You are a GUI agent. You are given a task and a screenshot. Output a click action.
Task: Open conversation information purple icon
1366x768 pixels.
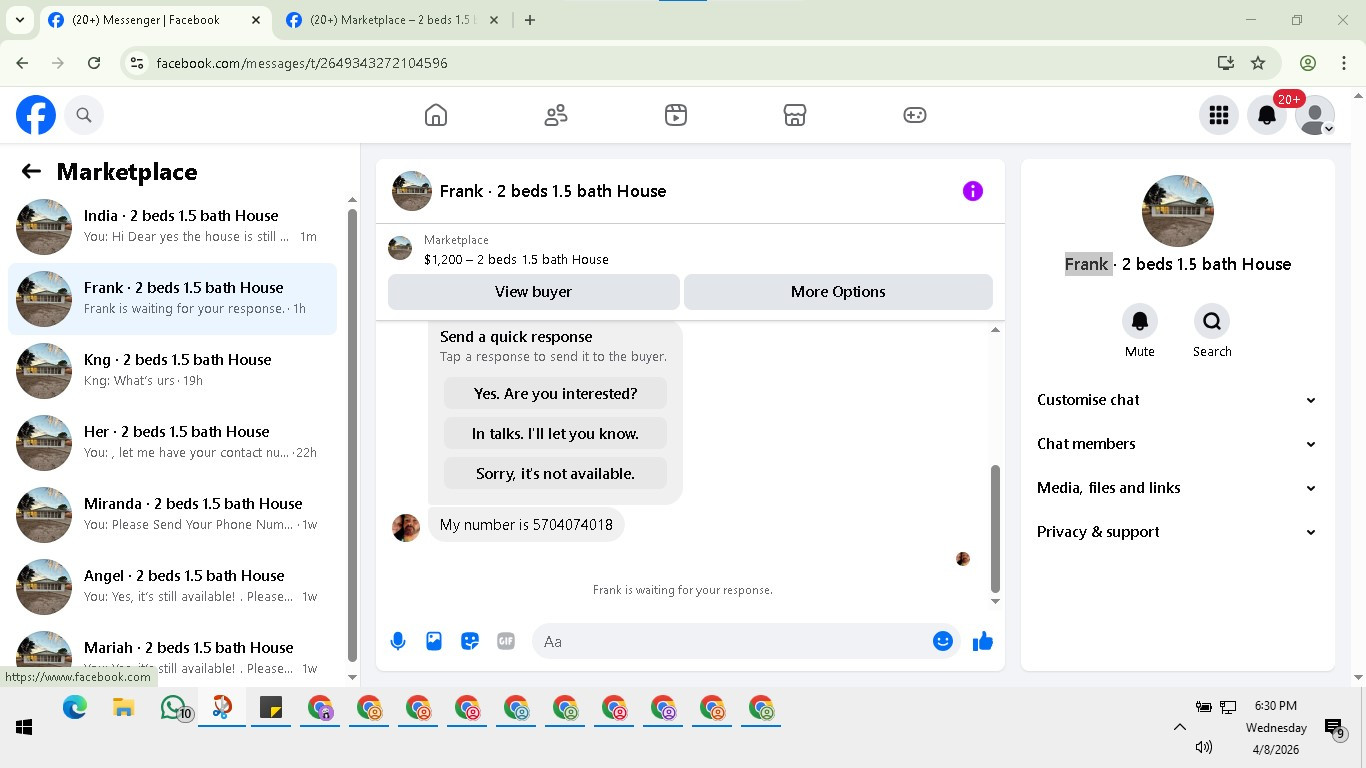click(x=973, y=191)
